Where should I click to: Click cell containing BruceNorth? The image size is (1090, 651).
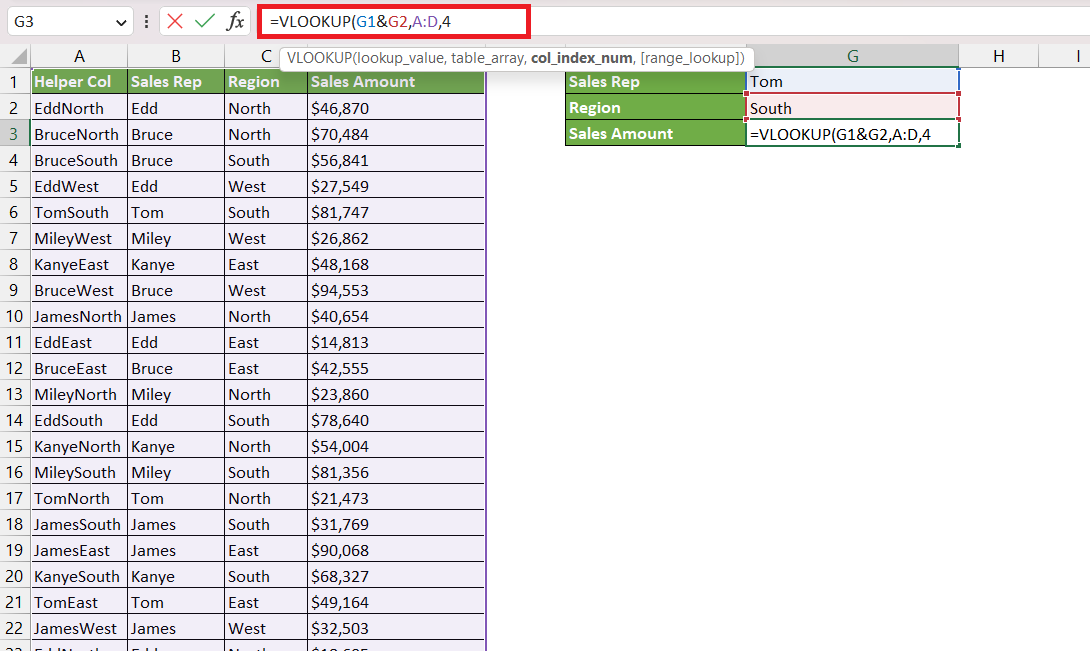tap(79, 134)
